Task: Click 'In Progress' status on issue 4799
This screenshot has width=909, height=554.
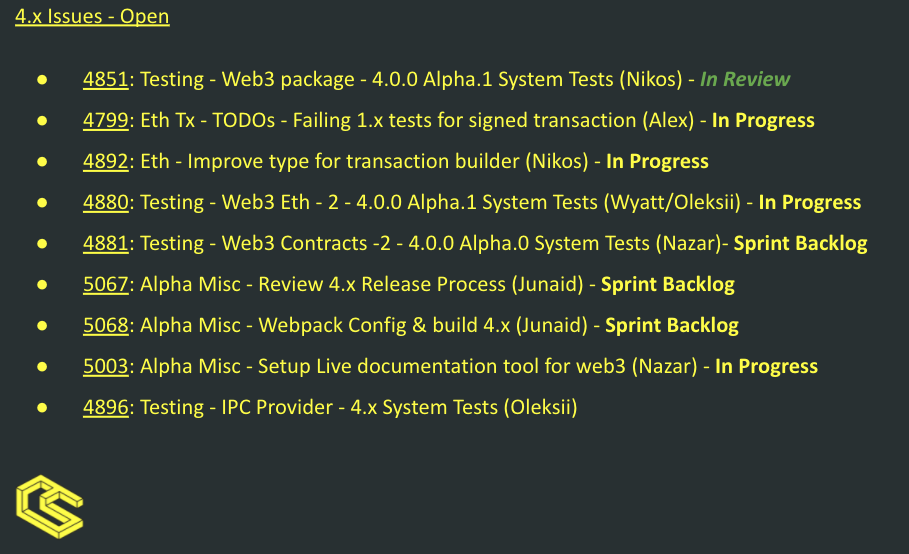Action: tap(763, 121)
